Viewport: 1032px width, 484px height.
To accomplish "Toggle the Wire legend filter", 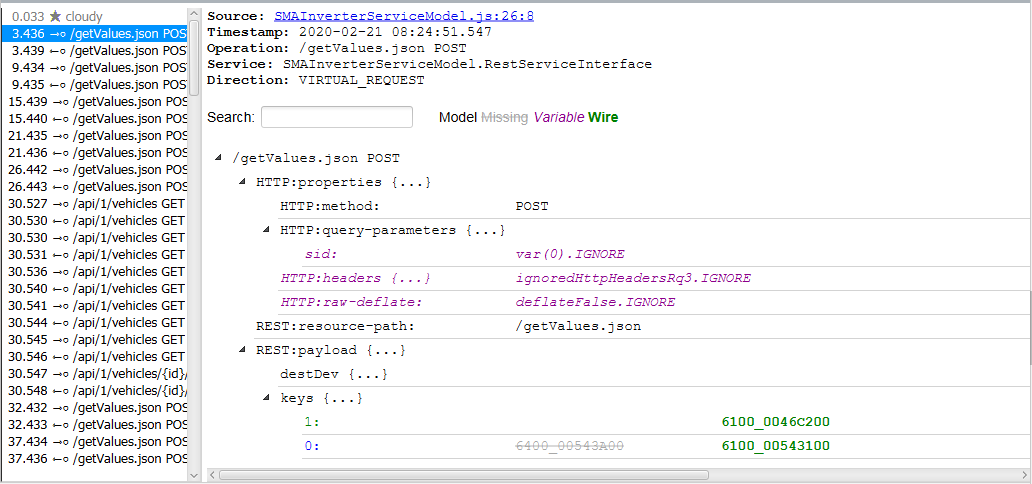I will 604,117.
